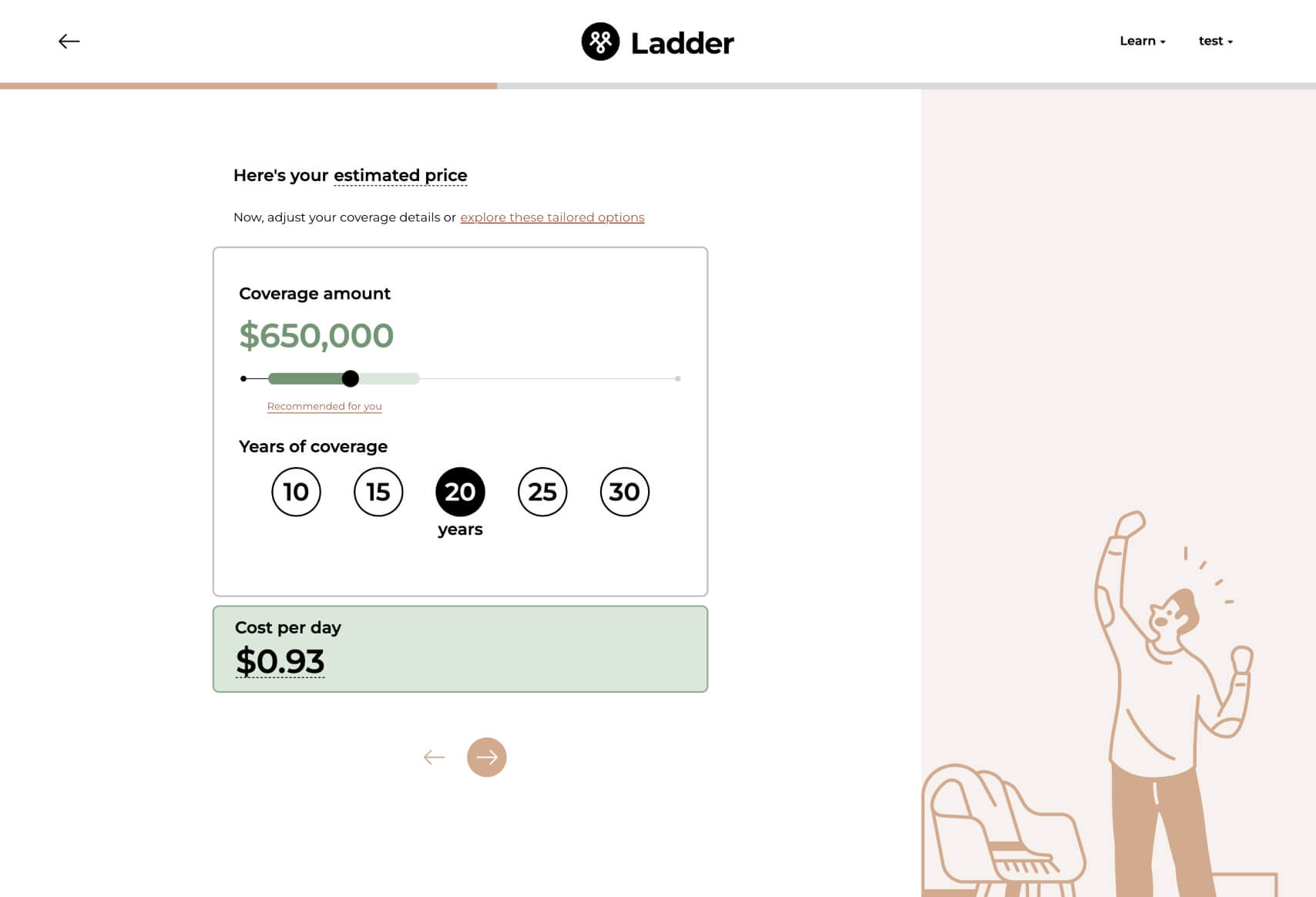This screenshot has height=897, width=1316.
Task: Click the orange next arrow button
Action: 487,758
